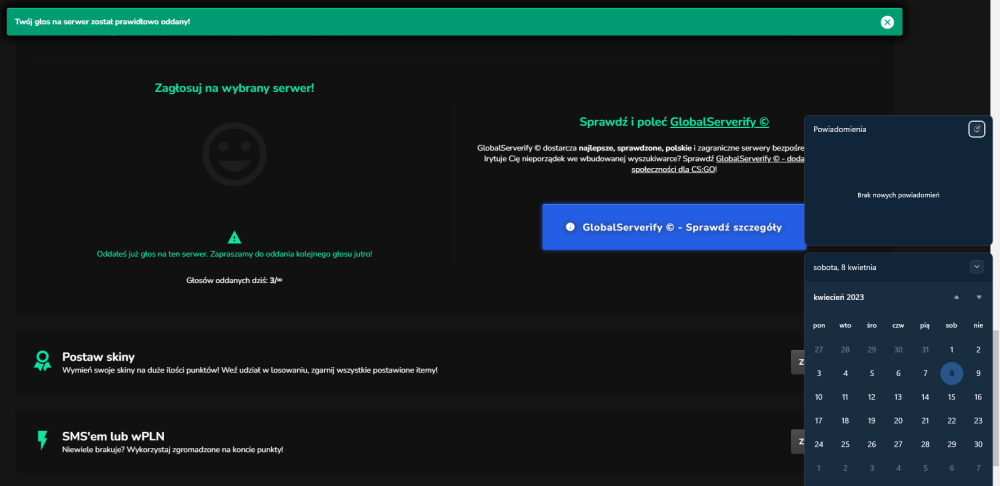Click the info icon on GlobalServerify button

[570, 227]
